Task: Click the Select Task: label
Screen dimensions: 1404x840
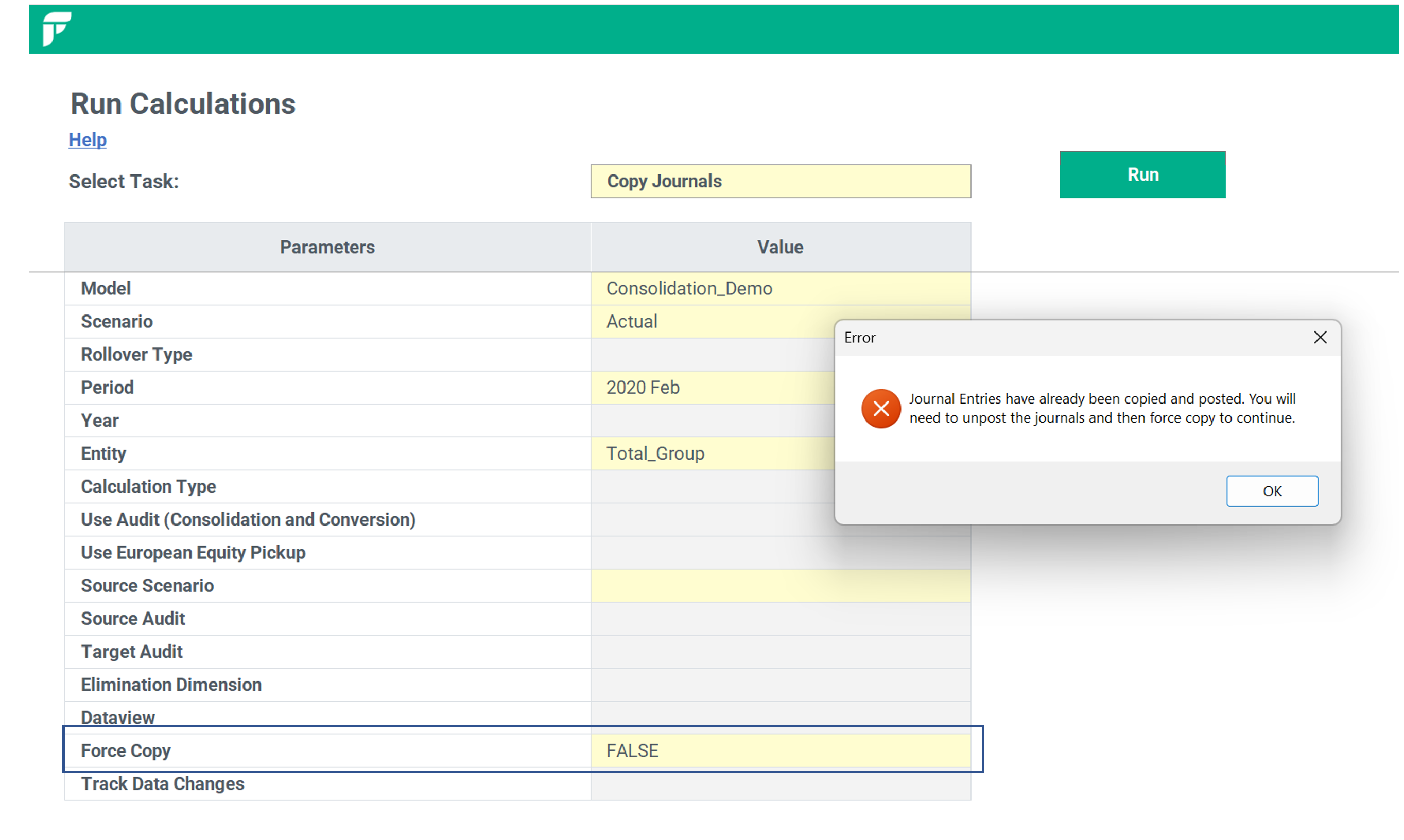Action: pyautogui.click(x=124, y=181)
